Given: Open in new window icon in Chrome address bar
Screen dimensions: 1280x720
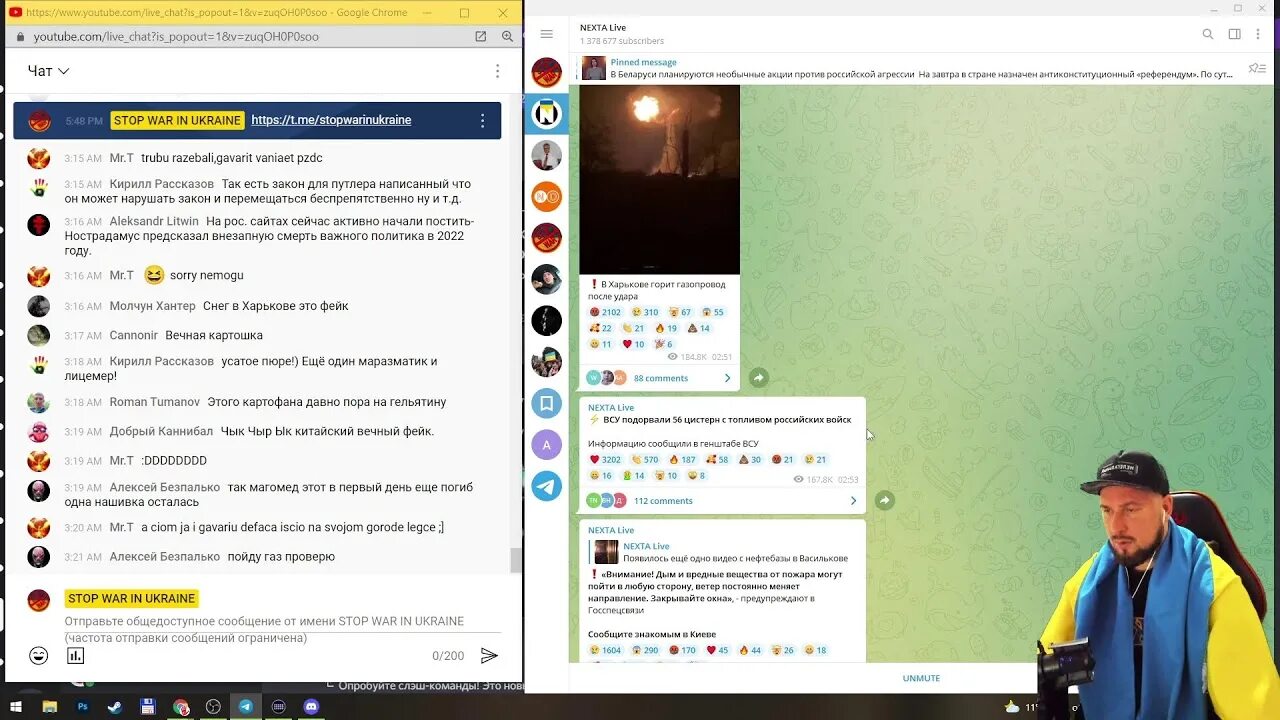Looking at the screenshot, I should point(480,36).
